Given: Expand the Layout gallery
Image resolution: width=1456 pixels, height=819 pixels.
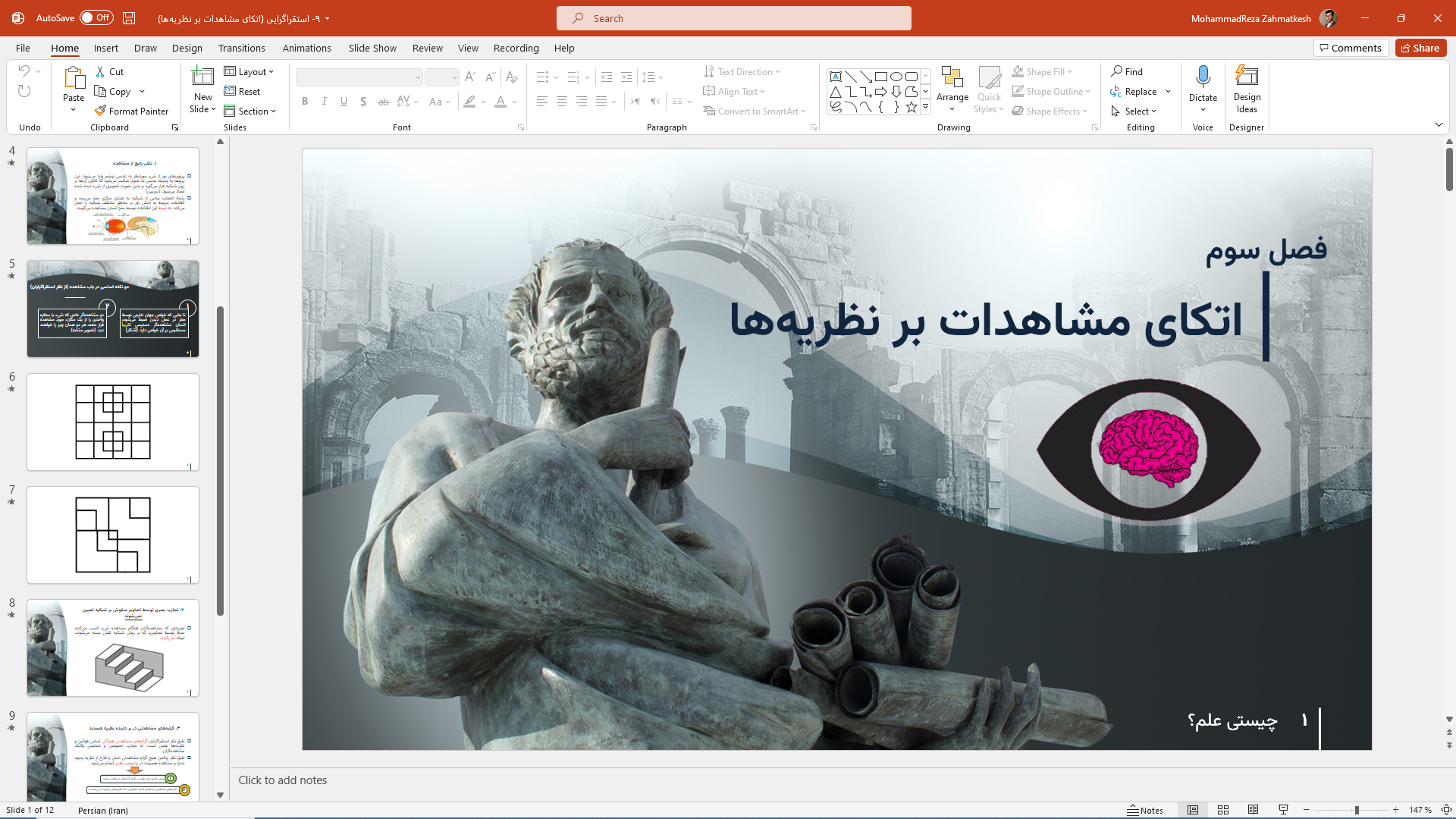Looking at the screenshot, I should click(x=250, y=71).
